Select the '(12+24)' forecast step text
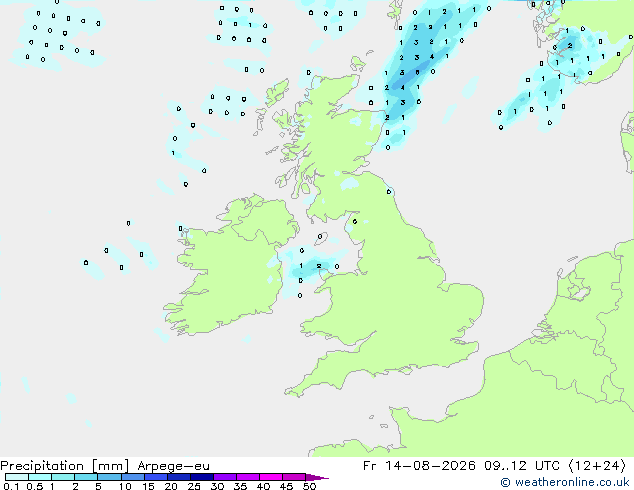Viewport: 634px width, 490px height. coord(597,466)
